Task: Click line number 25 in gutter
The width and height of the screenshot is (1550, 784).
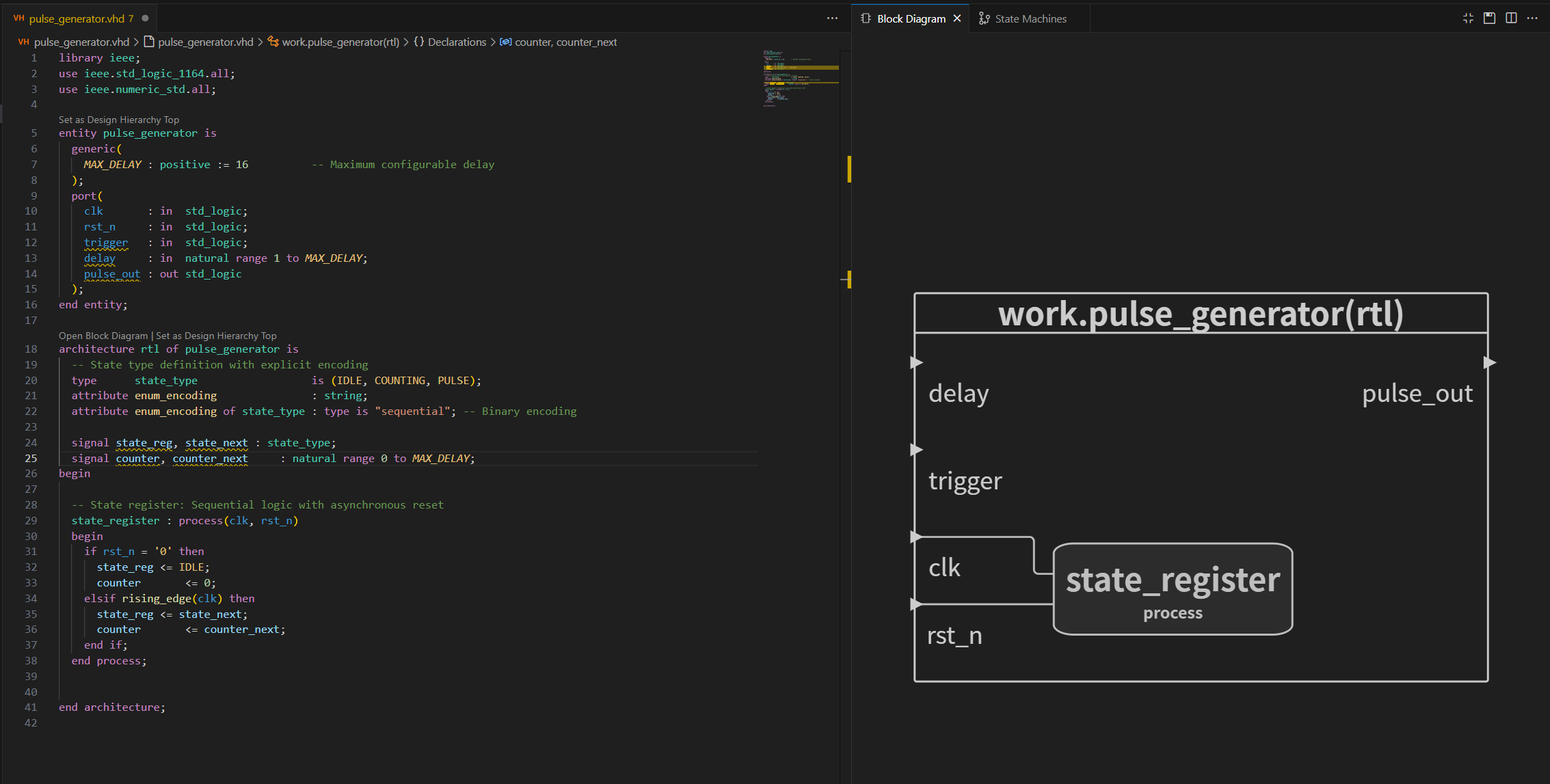Action: tap(31, 458)
